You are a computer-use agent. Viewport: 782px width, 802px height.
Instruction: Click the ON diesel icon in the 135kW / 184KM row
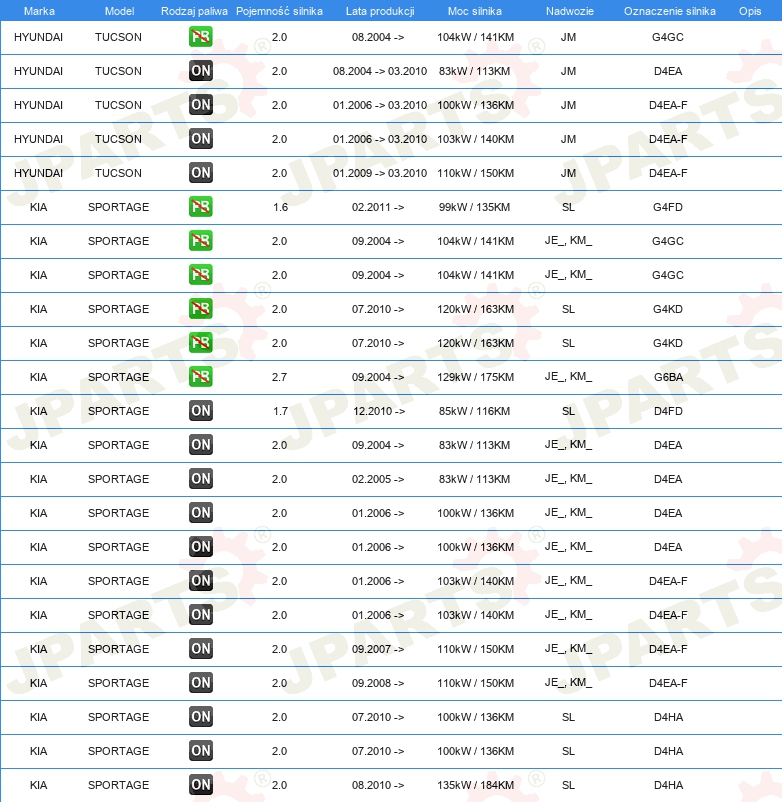point(200,785)
